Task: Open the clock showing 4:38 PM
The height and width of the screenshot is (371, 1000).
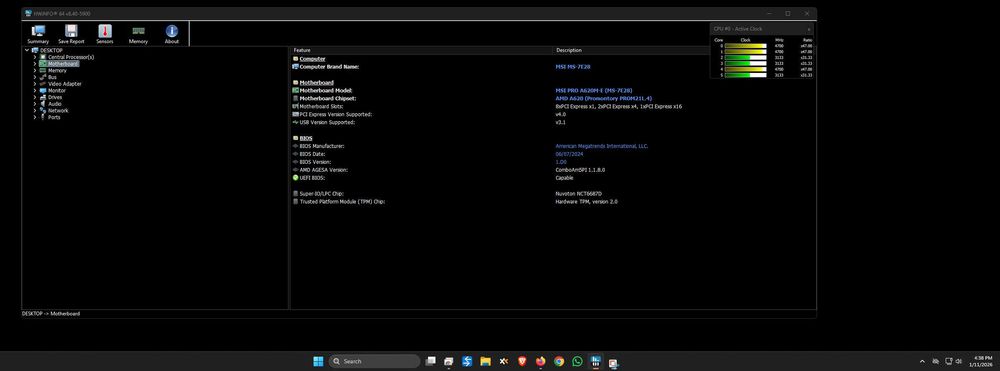Action: (980, 361)
